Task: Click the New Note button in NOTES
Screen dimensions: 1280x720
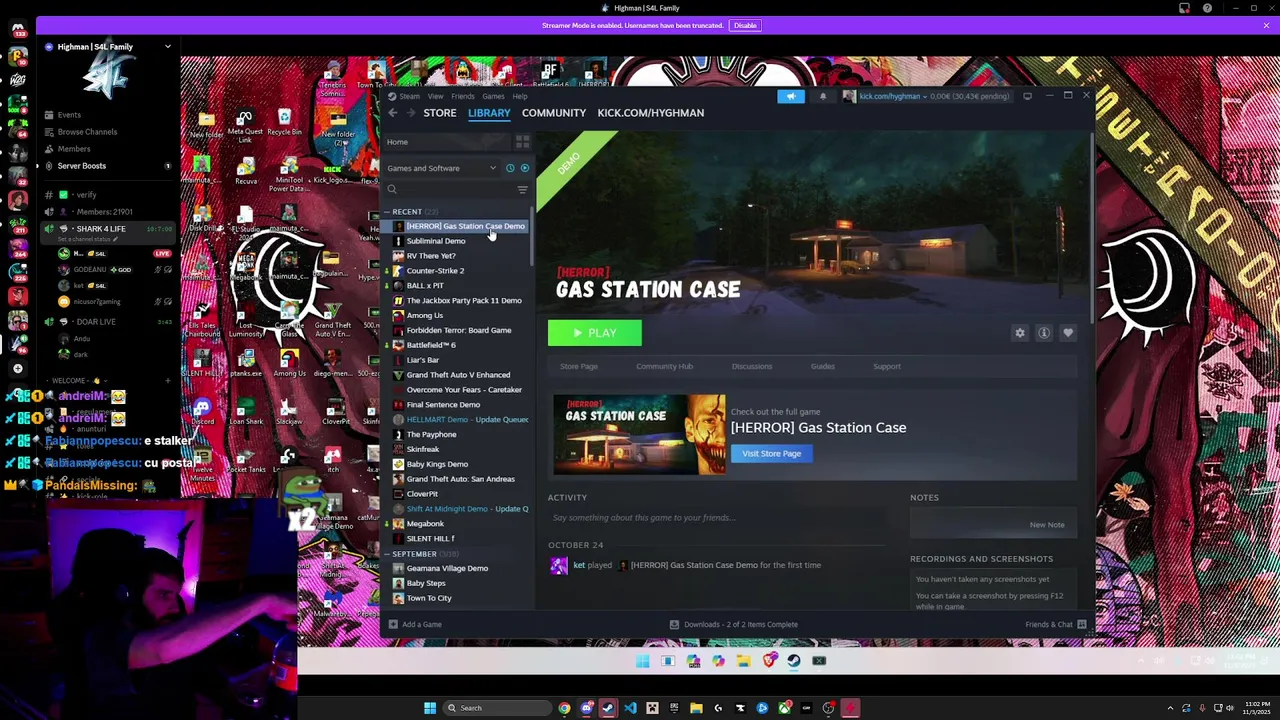Action: (x=1047, y=524)
